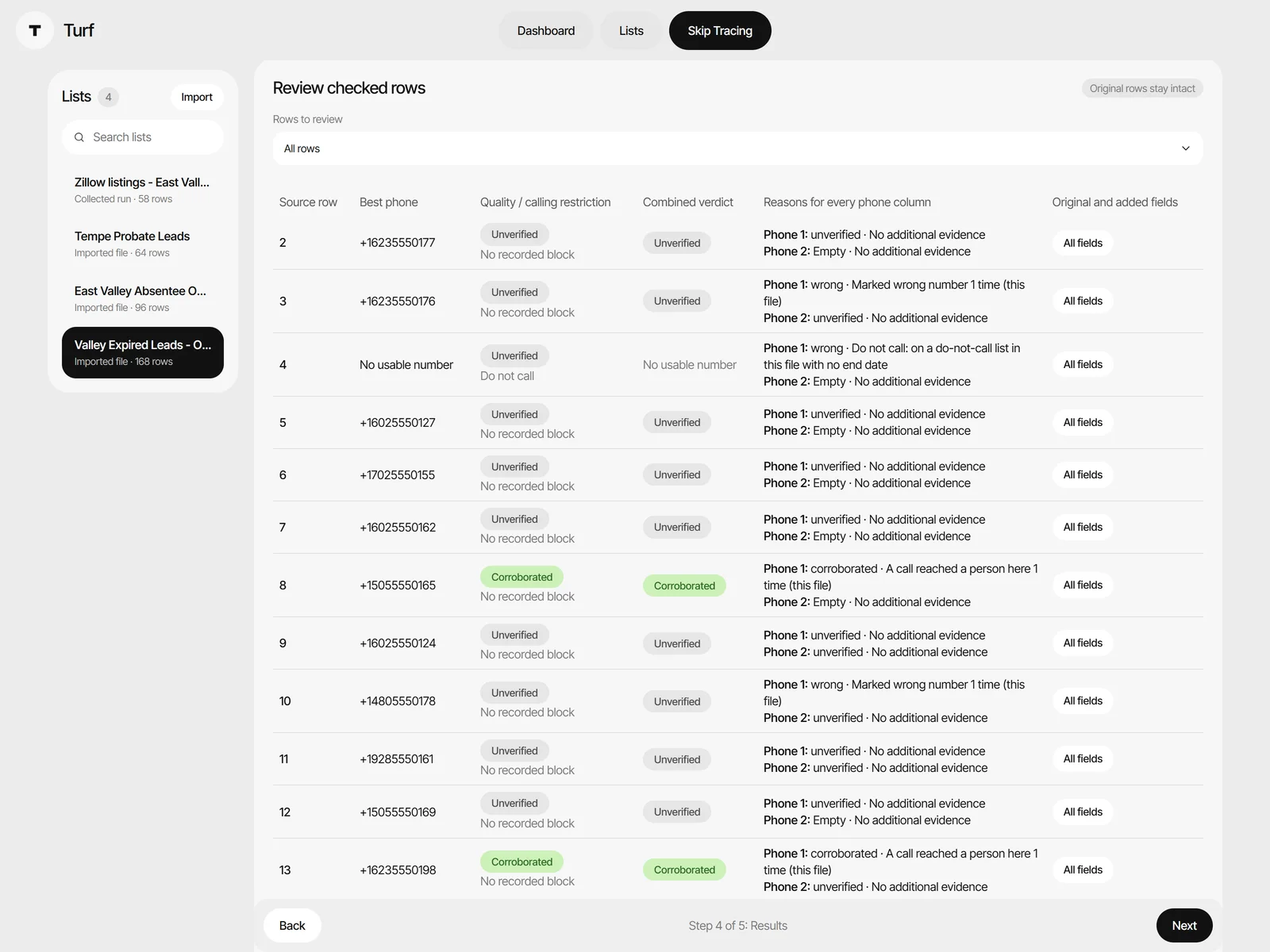View All fields for source row 3

(1083, 301)
